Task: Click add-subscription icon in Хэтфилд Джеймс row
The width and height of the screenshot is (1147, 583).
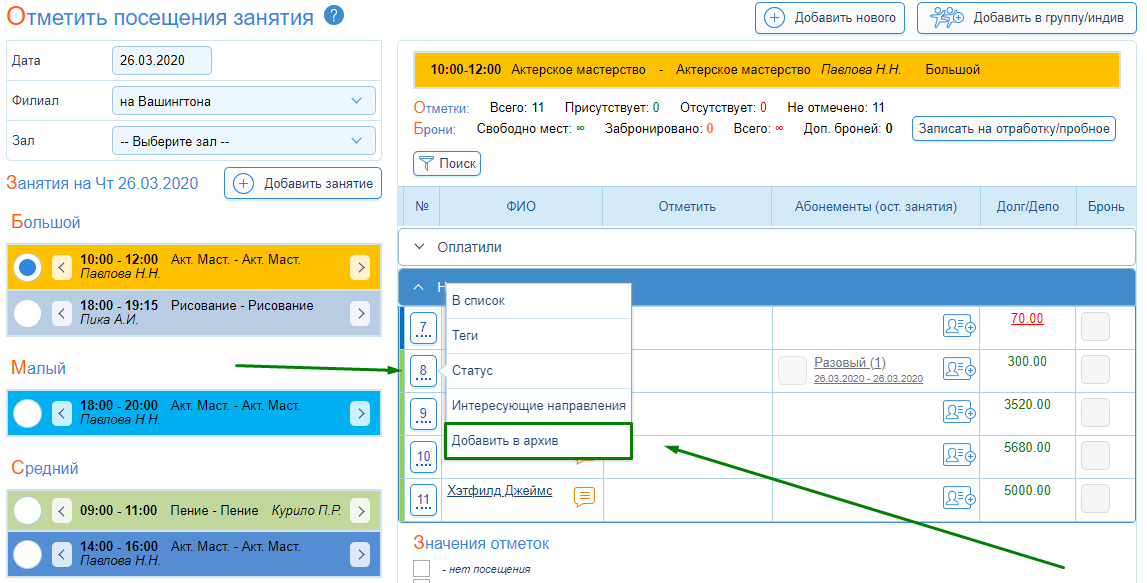Action: tap(959, 496)
